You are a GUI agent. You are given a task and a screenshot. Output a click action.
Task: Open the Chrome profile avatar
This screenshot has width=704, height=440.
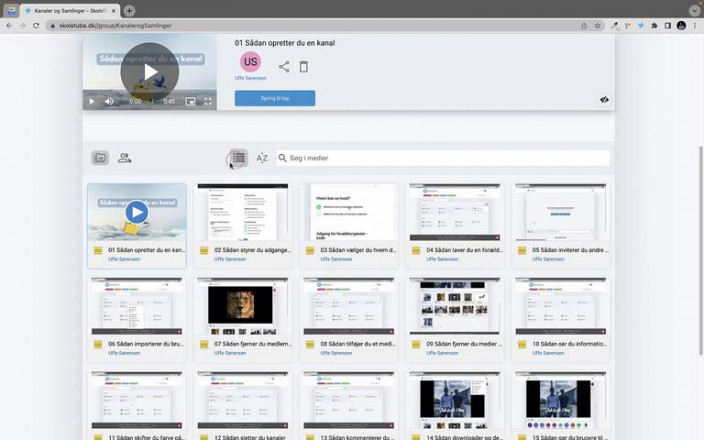pyautogui.click(x=681, y=26)
